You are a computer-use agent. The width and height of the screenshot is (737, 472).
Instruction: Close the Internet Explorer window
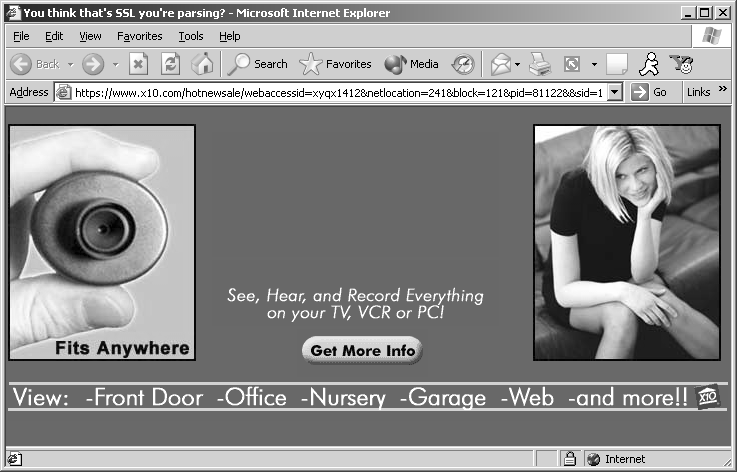pos(723,13)
